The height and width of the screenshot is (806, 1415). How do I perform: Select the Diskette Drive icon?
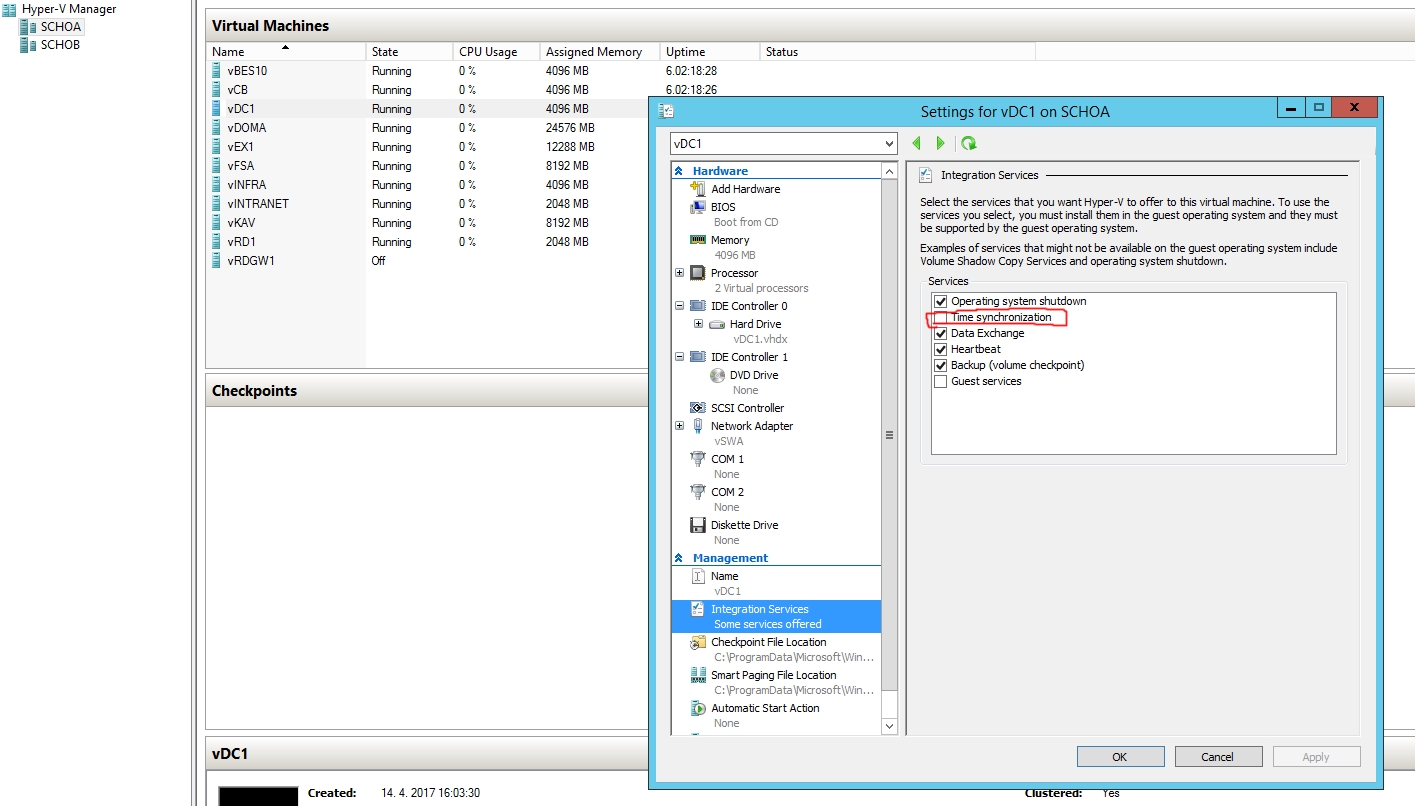pyautogui.click(x=698, y=525)
